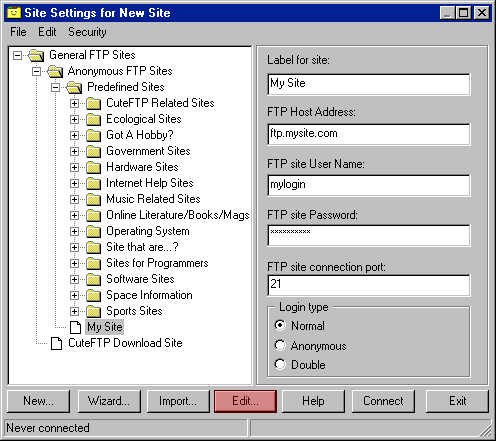
Task: Click the Anonymous FTP Sites folder icon
Action: pyautogui.click(x=55, y=71)
